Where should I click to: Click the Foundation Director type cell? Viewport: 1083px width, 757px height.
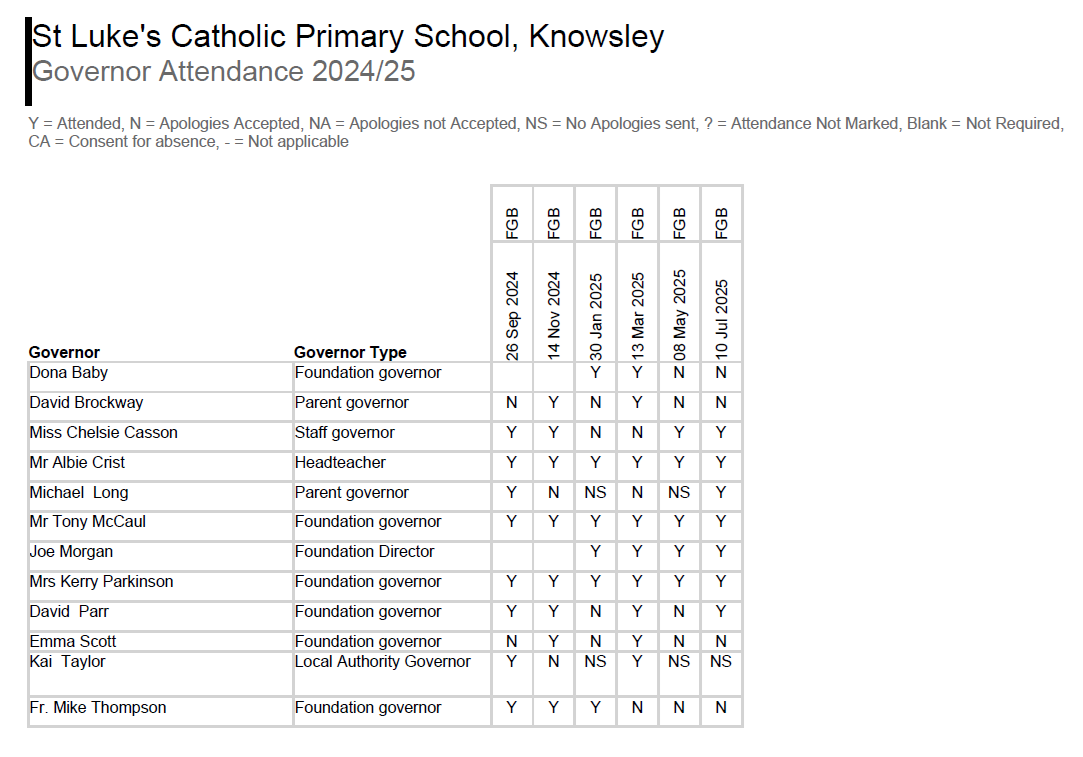point(364,552)
